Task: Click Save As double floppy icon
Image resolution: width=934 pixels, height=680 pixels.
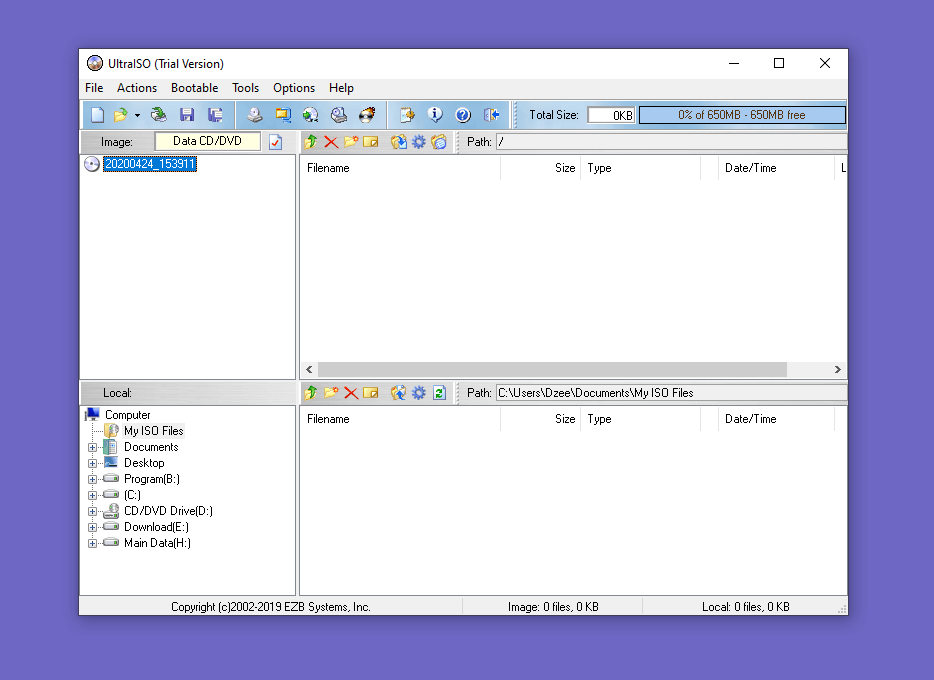Action: click(x=215, y=115)
